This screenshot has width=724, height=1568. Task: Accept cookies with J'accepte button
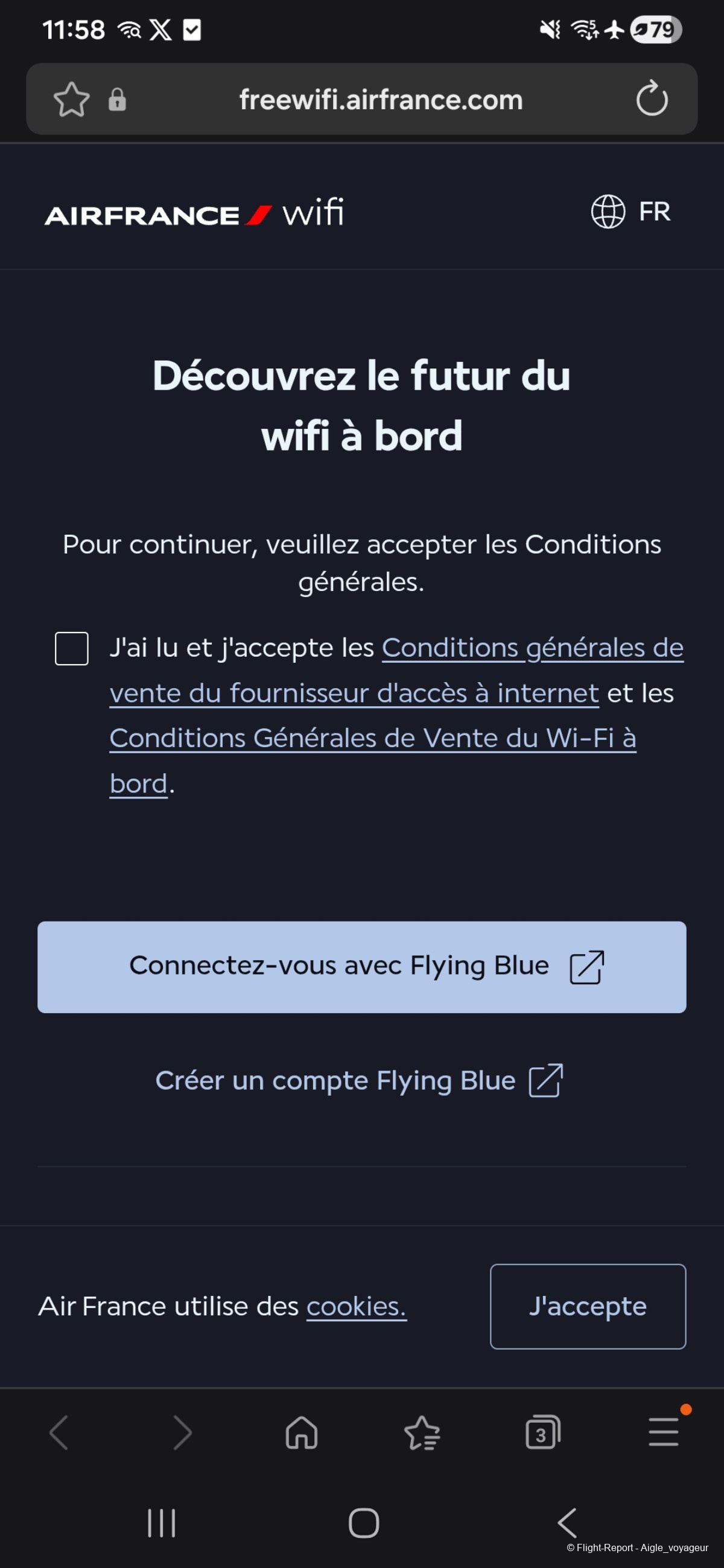click(x=588, y=1306)
